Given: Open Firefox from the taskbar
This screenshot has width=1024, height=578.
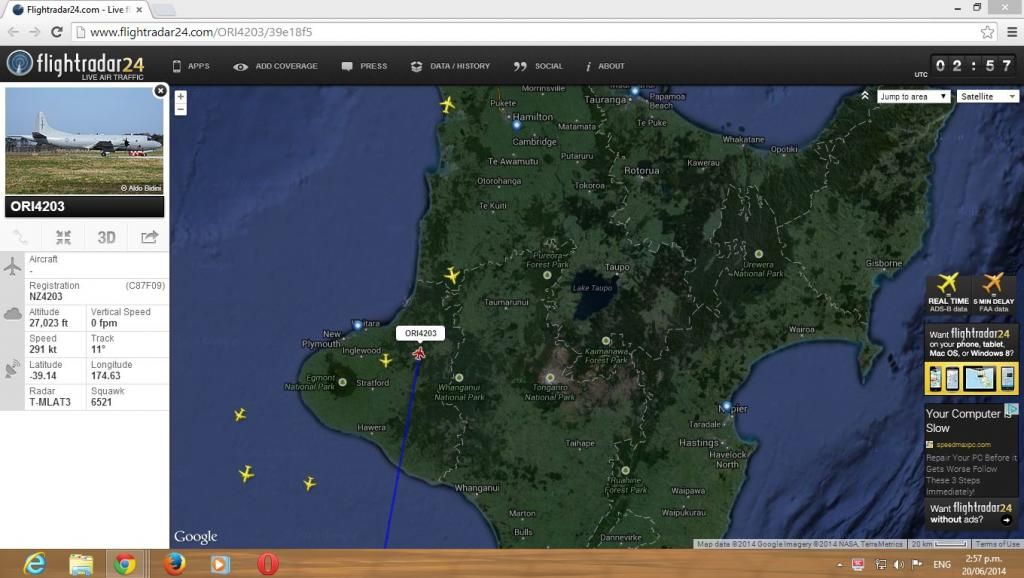Looking at the screenshot, I should click(174, 563).
